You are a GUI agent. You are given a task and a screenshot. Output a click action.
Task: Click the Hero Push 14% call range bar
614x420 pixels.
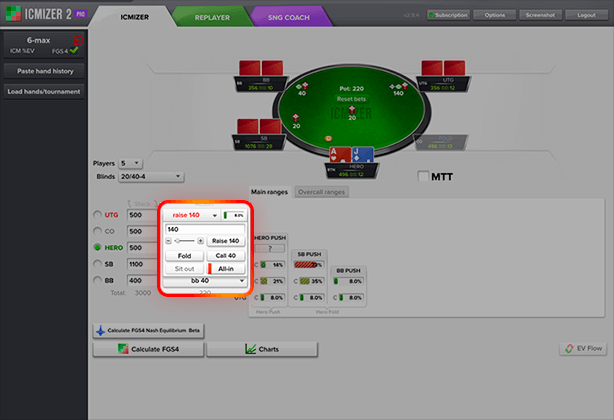point(273,265)
